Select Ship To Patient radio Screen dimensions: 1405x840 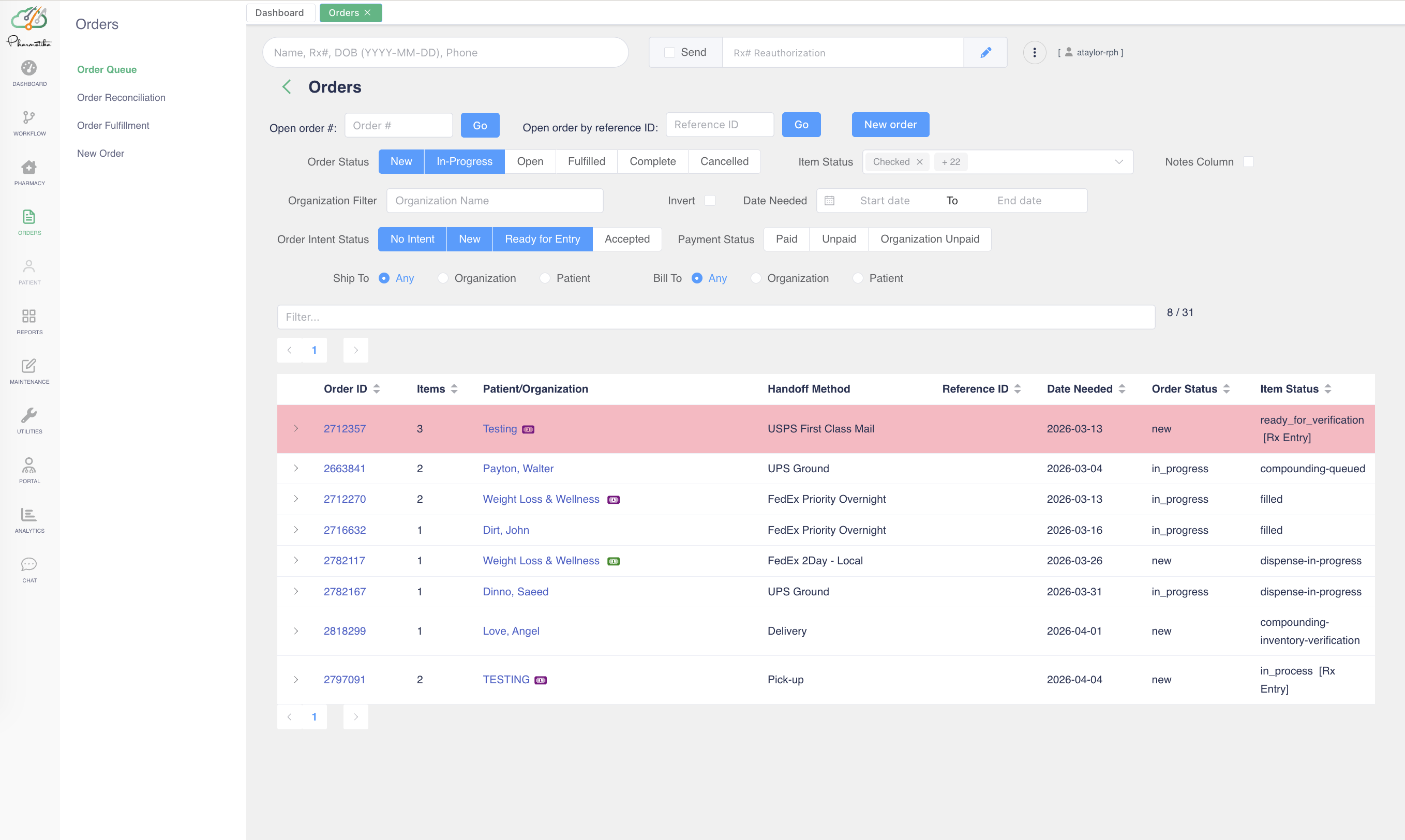[545, 278]
